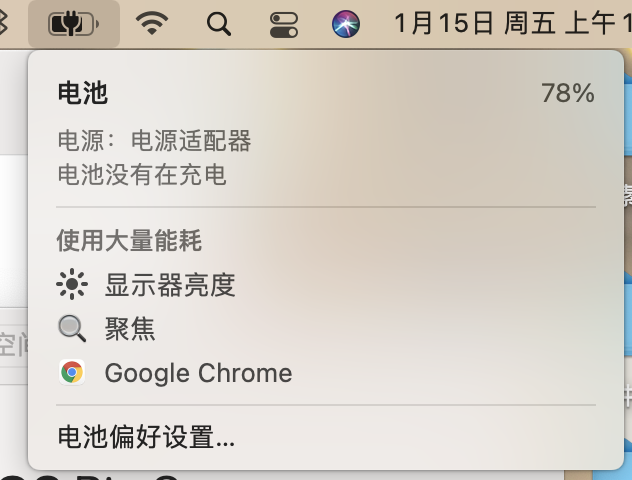Viewport: 632px width, 480px height.
Task: Click the 电池没有在充电 status text
Action: [x=142, y=175]
